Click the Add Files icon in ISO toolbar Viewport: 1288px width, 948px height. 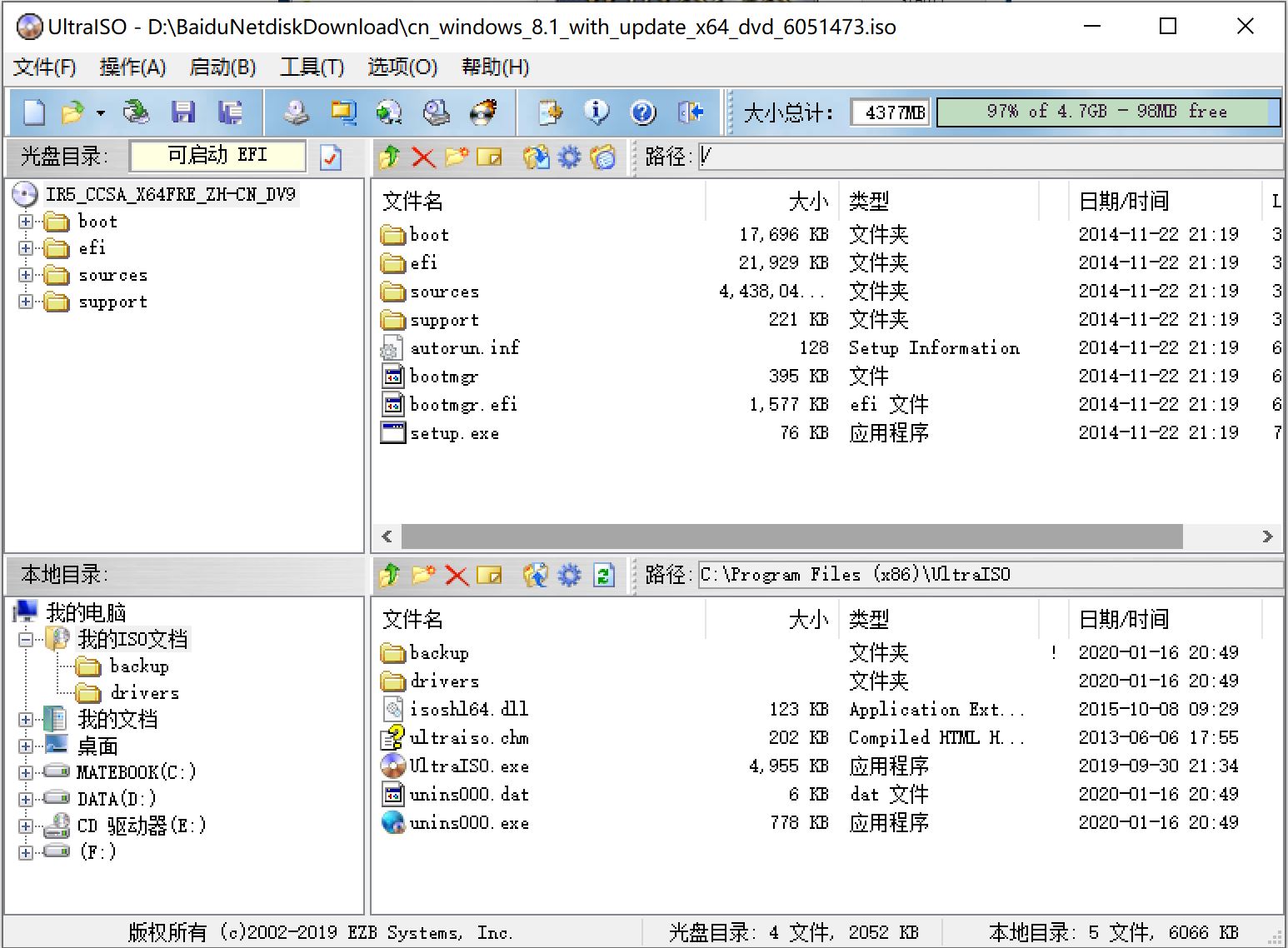536,157
